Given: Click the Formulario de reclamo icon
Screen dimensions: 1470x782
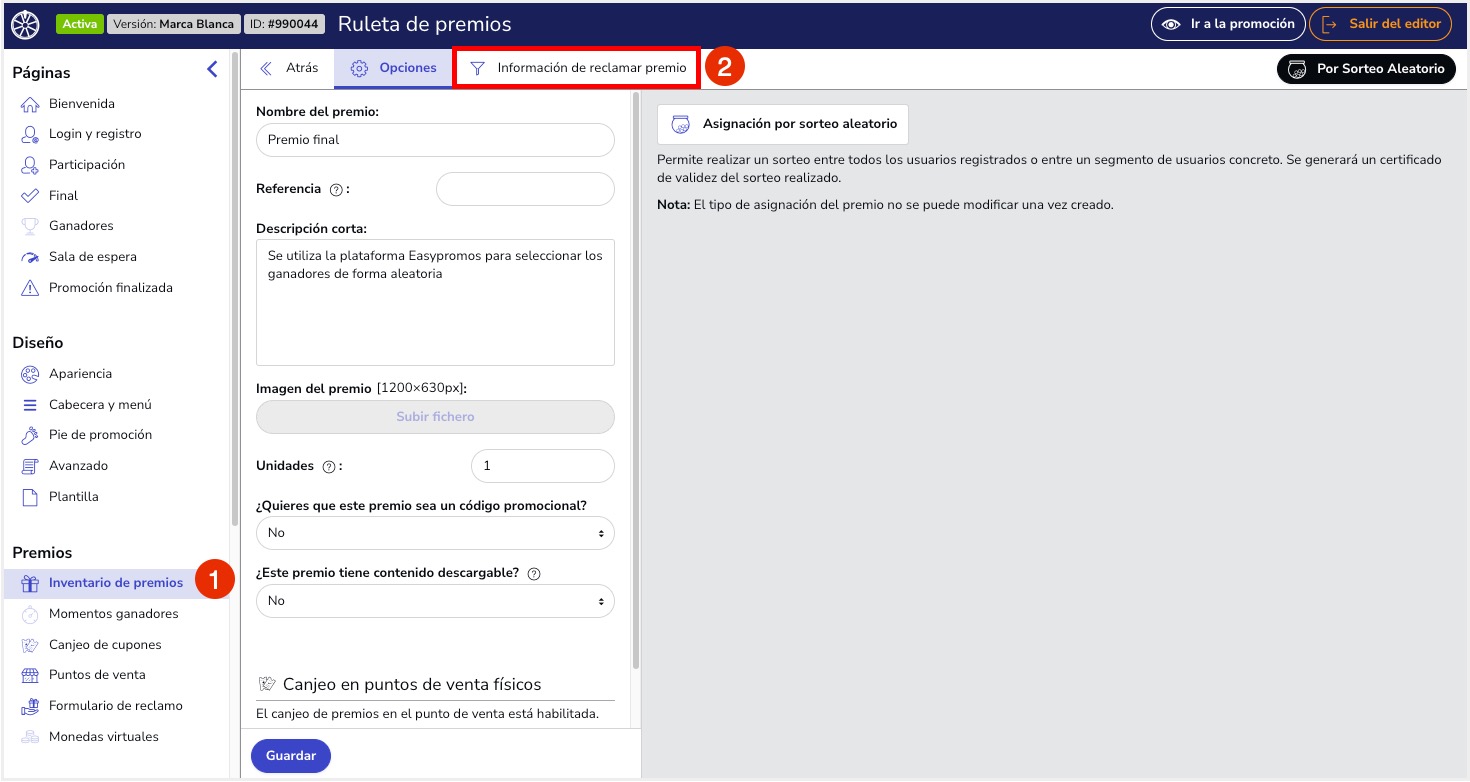Looking at the screenshot, I should point(30,706).
